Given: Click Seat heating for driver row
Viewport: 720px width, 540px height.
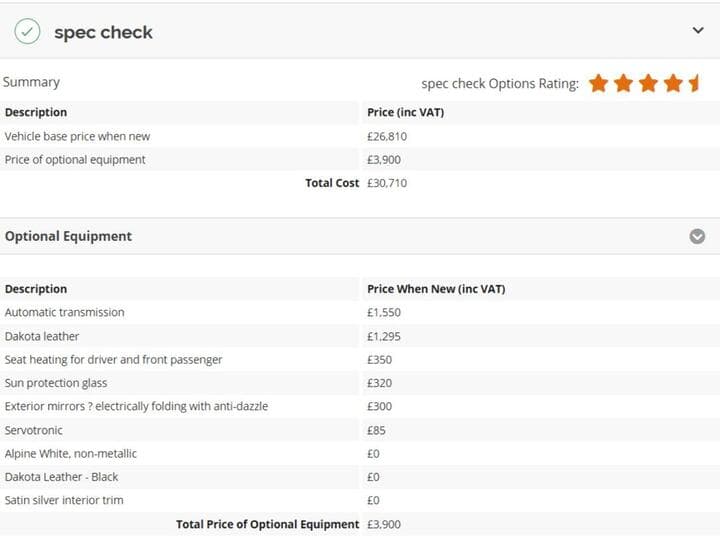Looking at the screenshot, I should (360, 360).
